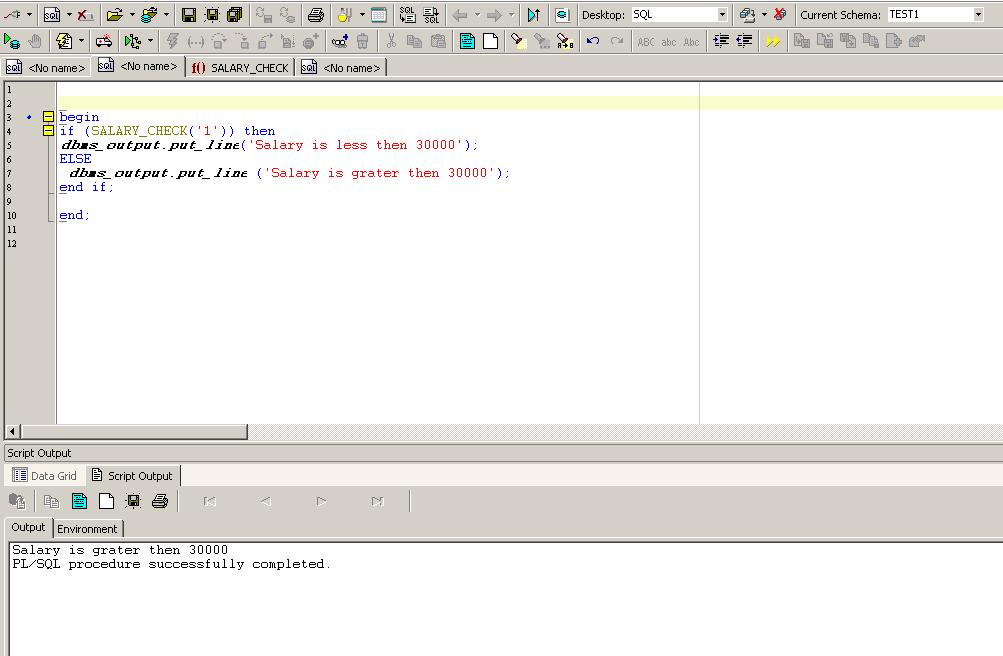Image resolution: width=1003 pixels, height=656 pixels.
Task: Switch to the first <No name> tab
Action: tap(45, 67)
